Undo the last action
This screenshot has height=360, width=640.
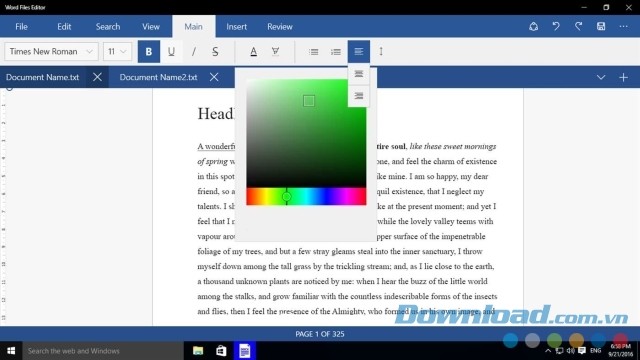[x=556, y=27]
